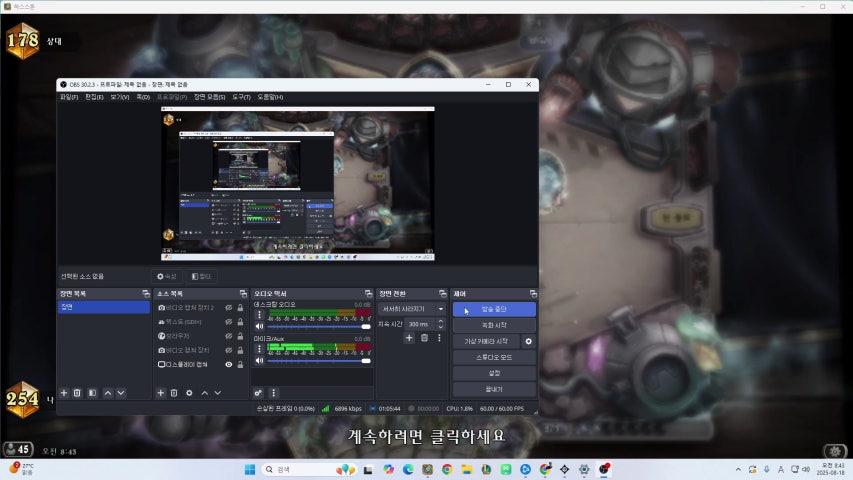The height and width of the screenshot is (480, 853).
Task: Open the Windows Start button
Action: pyautogui.click(x=250, y=469)
